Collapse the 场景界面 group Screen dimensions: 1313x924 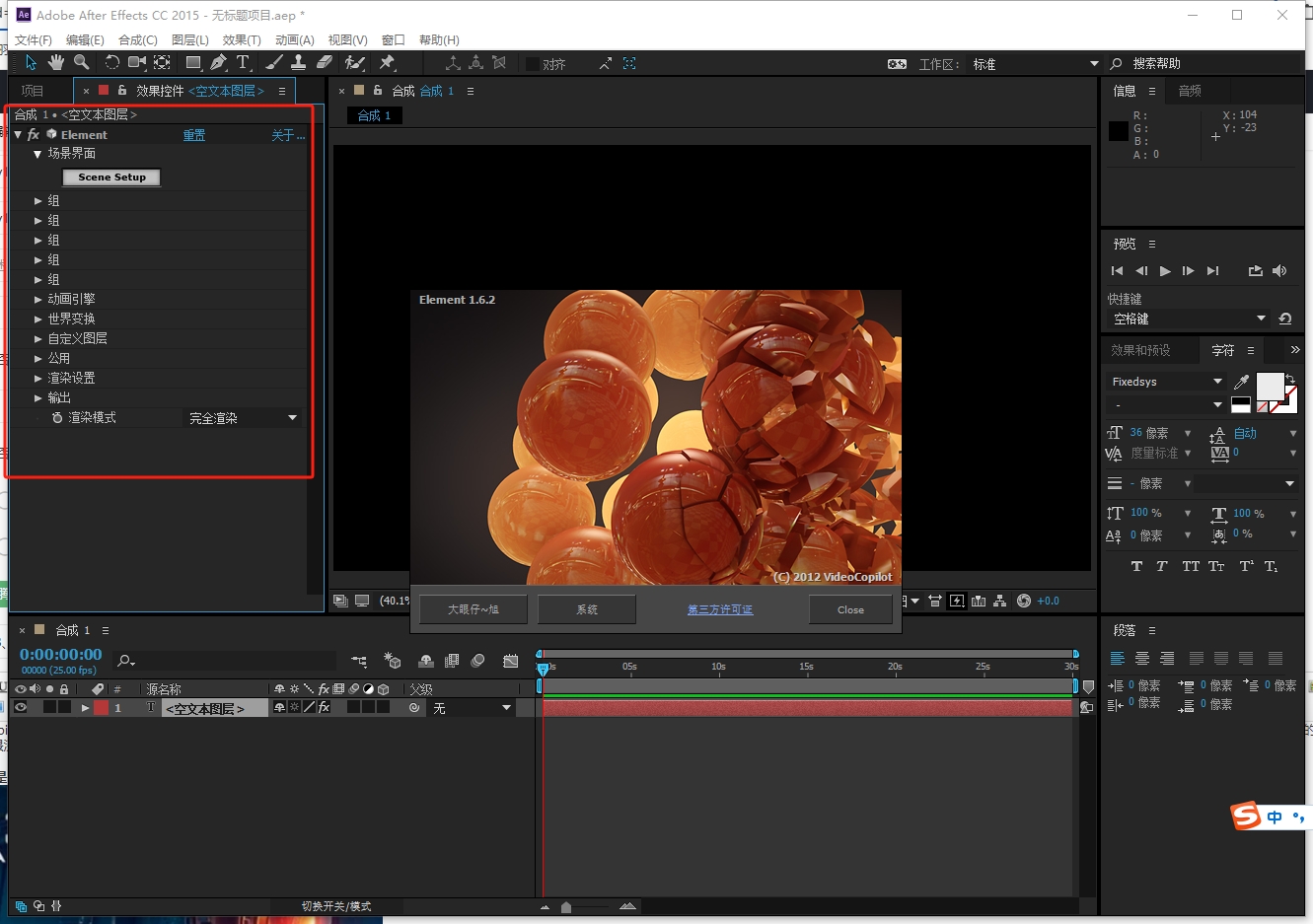[x=37, y=154]
